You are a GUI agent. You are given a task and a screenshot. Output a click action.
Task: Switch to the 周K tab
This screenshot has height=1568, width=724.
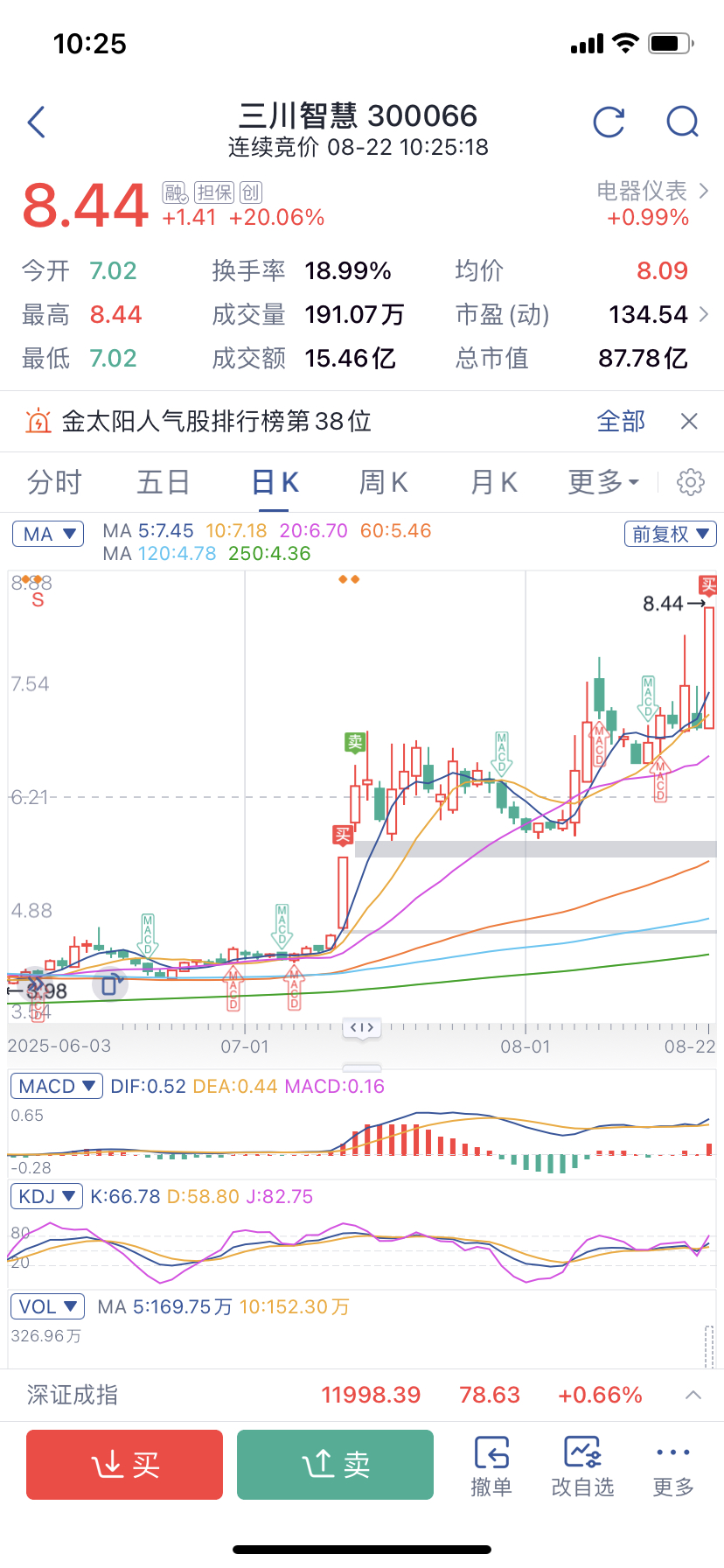[384, 482]
